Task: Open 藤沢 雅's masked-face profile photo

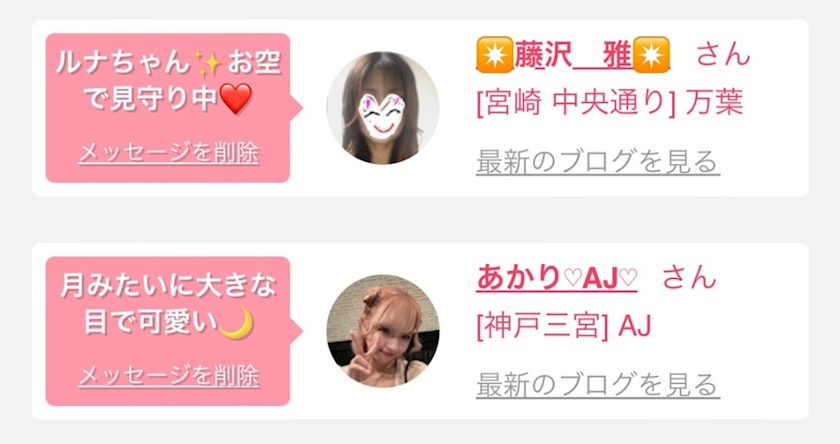Action: click(x=383, y=108)
